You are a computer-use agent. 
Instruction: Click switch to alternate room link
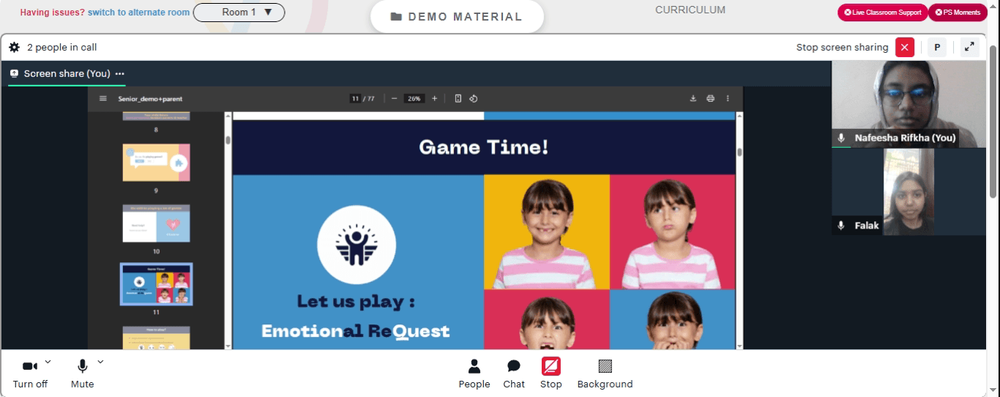click(138, 12)
